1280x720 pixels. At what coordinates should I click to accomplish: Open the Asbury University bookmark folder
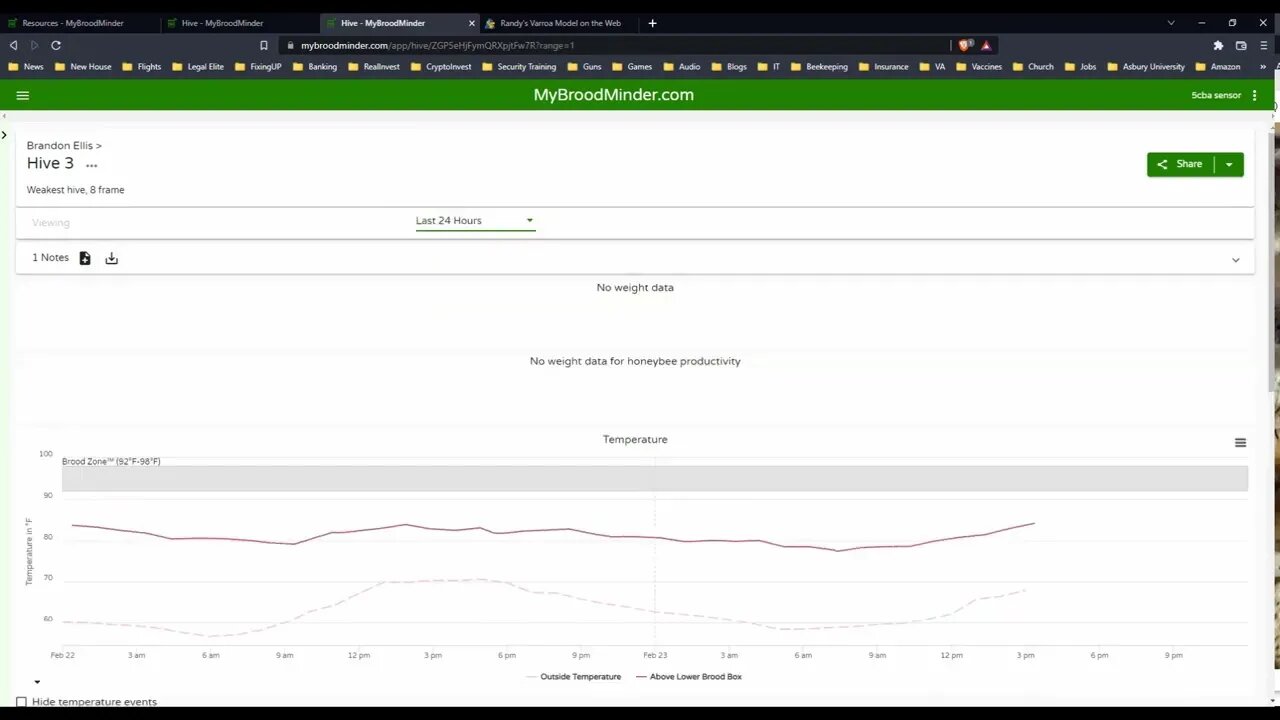[1144, 67]
